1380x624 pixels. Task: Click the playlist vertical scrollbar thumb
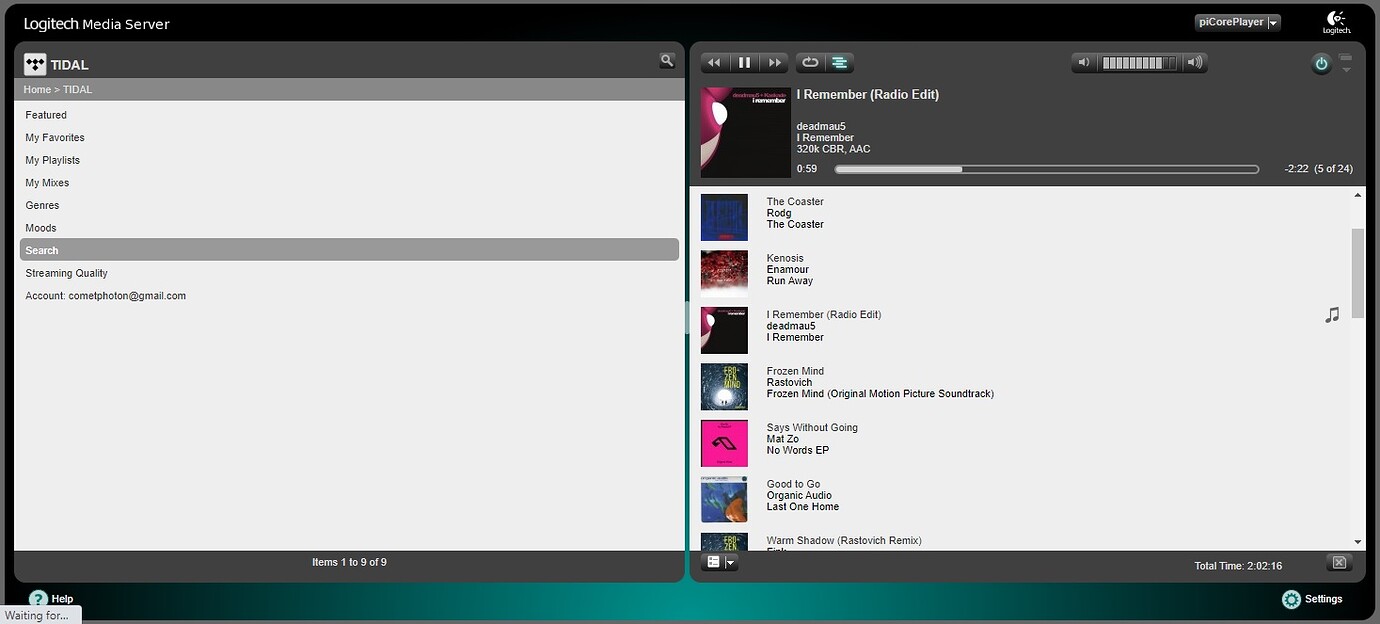[1358, 273]
